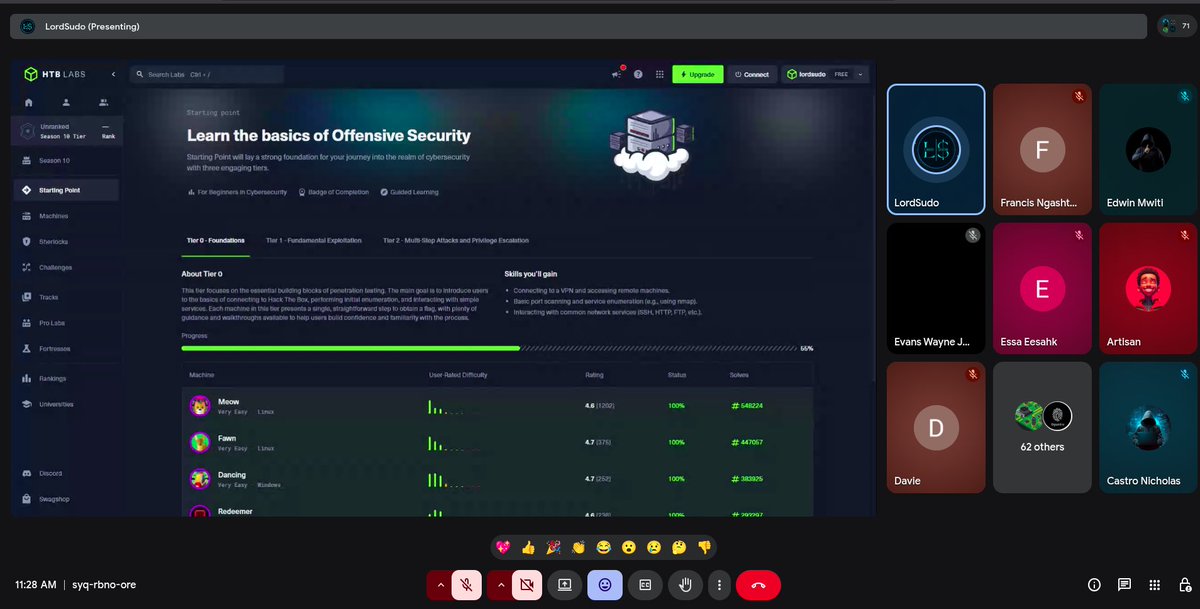Open audio settings arrow beside microphone

(x=439, y=584)
